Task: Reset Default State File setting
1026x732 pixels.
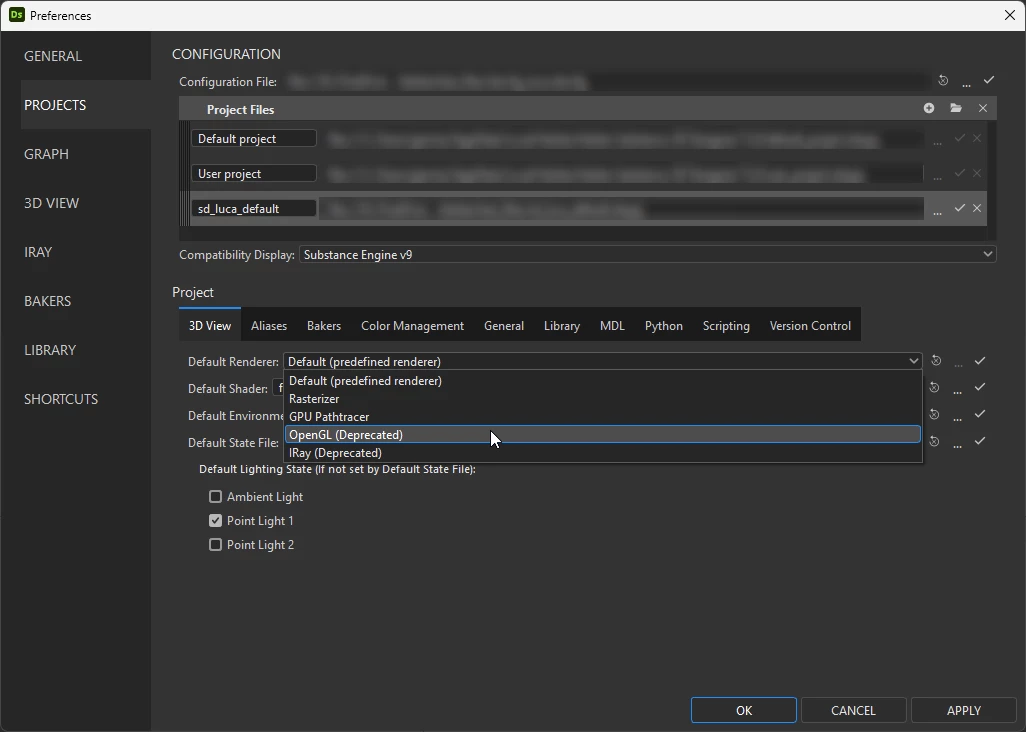Action: pyautogui.click(x=934, y=442)
